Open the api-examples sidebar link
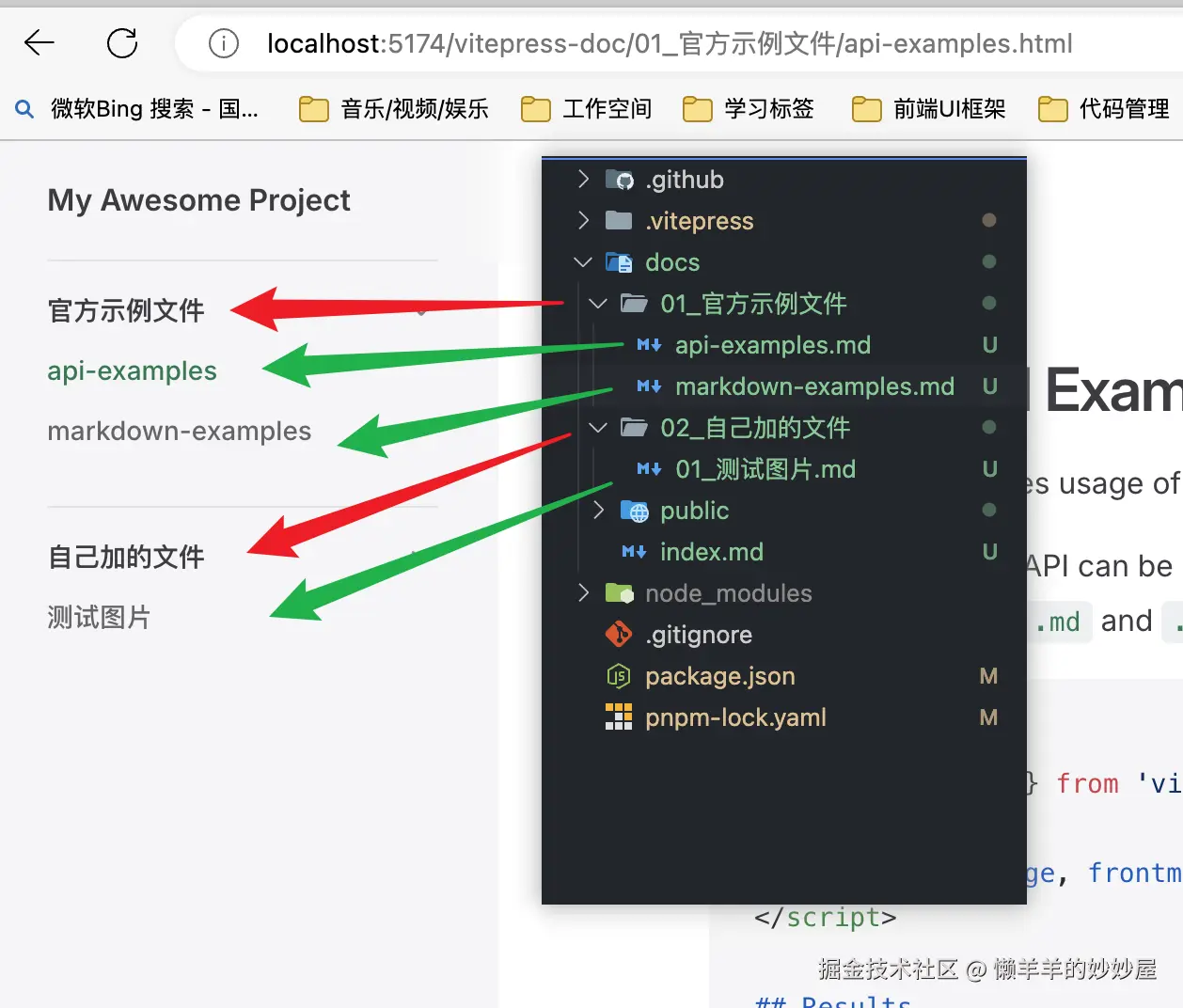Screen dimensions: 1183x1008 coord(132,370)
